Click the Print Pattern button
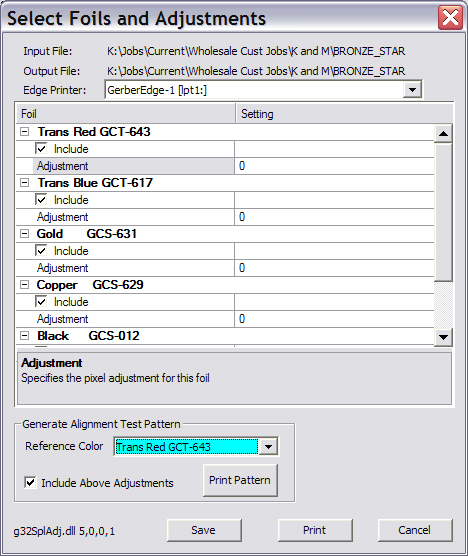Screen dimensions: 468x556 click(x=240, y=480)
